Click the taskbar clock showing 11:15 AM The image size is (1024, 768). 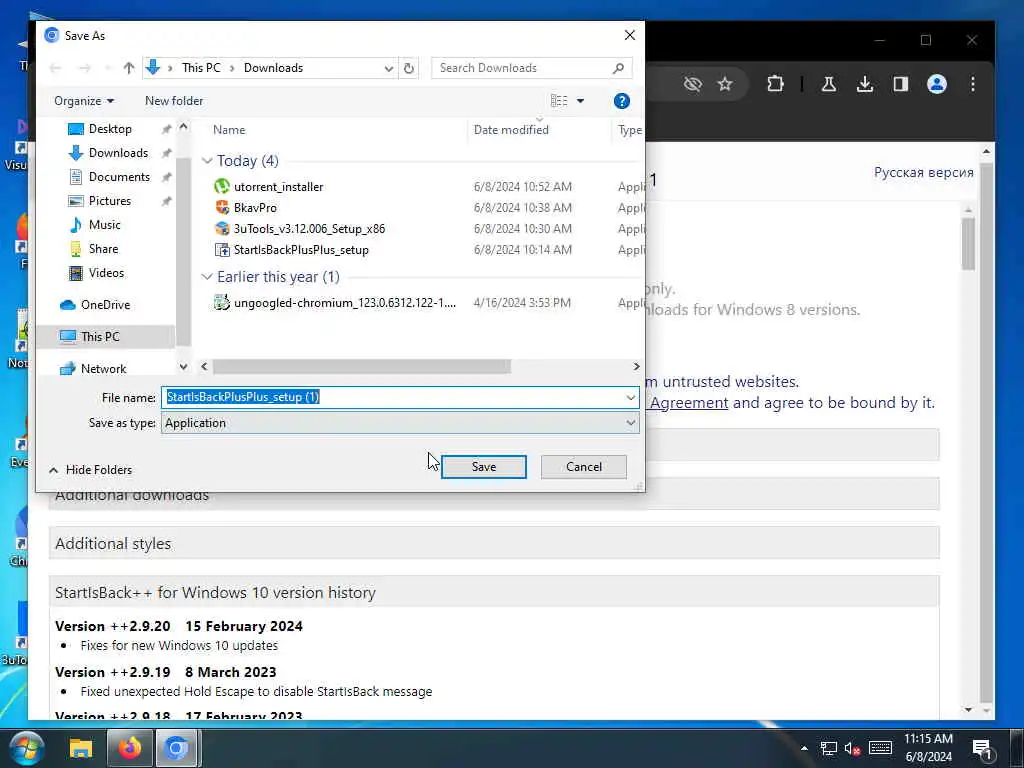pos(928,748)
